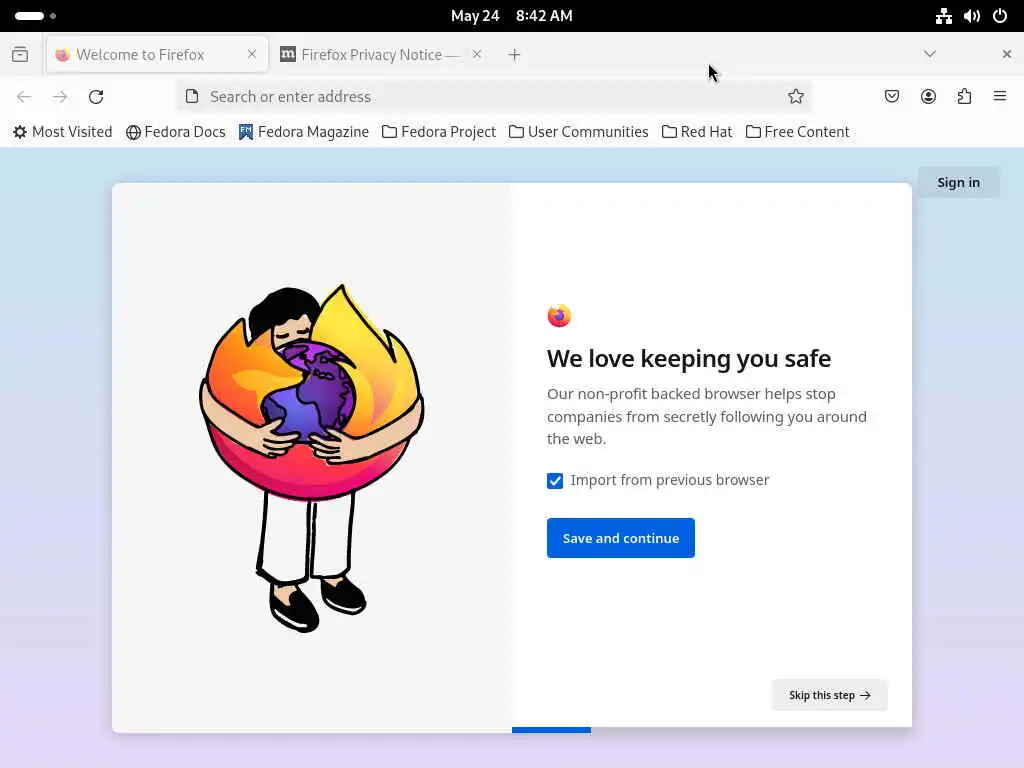Click the forward navigation arrow
This screenshot has height=768, width=1024.
coord(60,97)
